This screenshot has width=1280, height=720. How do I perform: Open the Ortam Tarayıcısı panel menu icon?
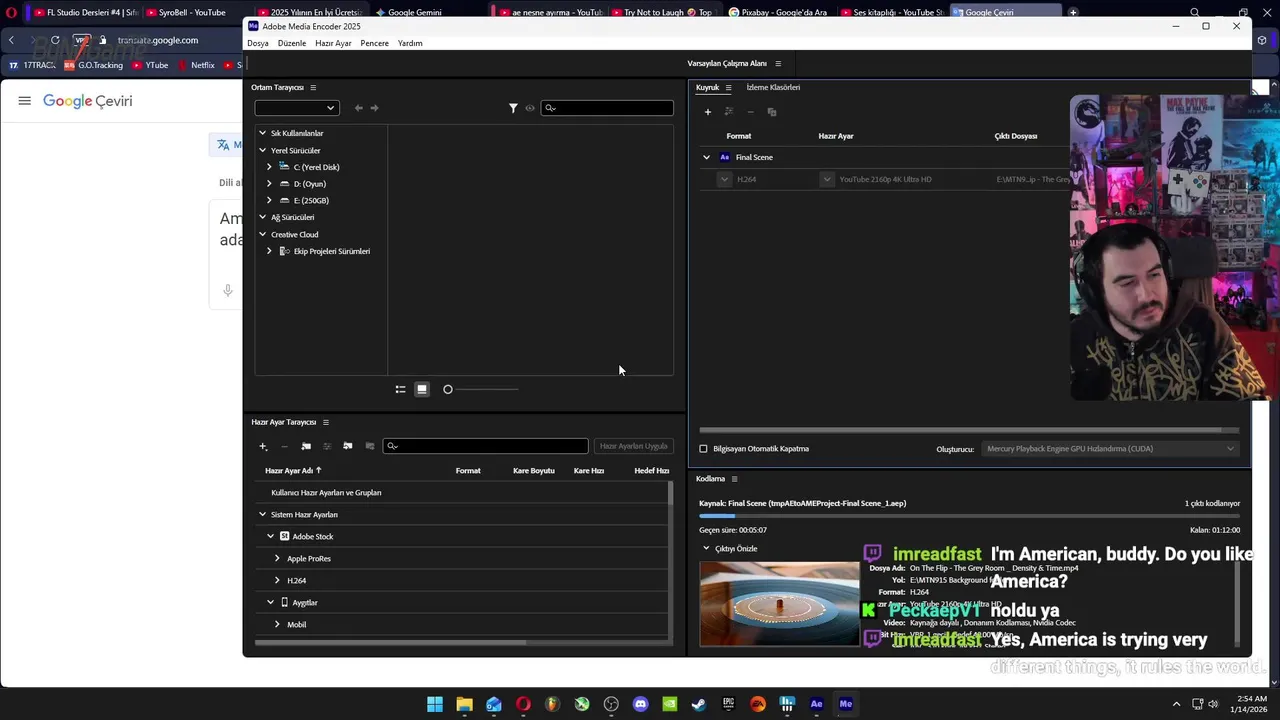[x=313, y=88]
